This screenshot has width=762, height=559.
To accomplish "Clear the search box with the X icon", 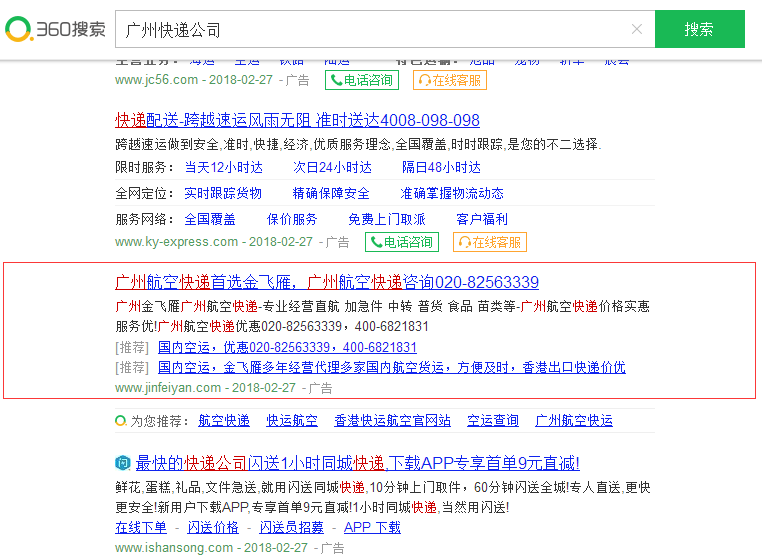I will point(637,29).
